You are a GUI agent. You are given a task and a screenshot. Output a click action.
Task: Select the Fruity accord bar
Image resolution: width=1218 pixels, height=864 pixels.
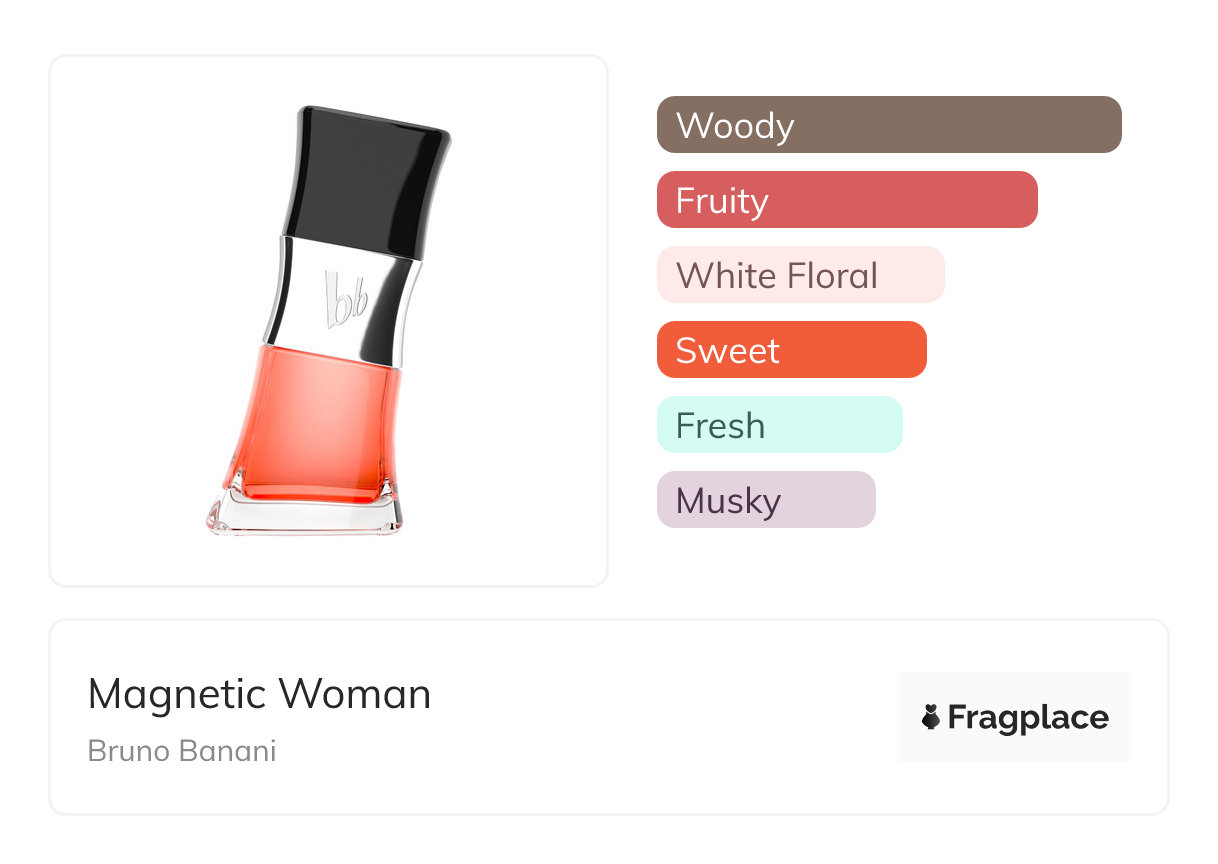[x=847, y=200]
